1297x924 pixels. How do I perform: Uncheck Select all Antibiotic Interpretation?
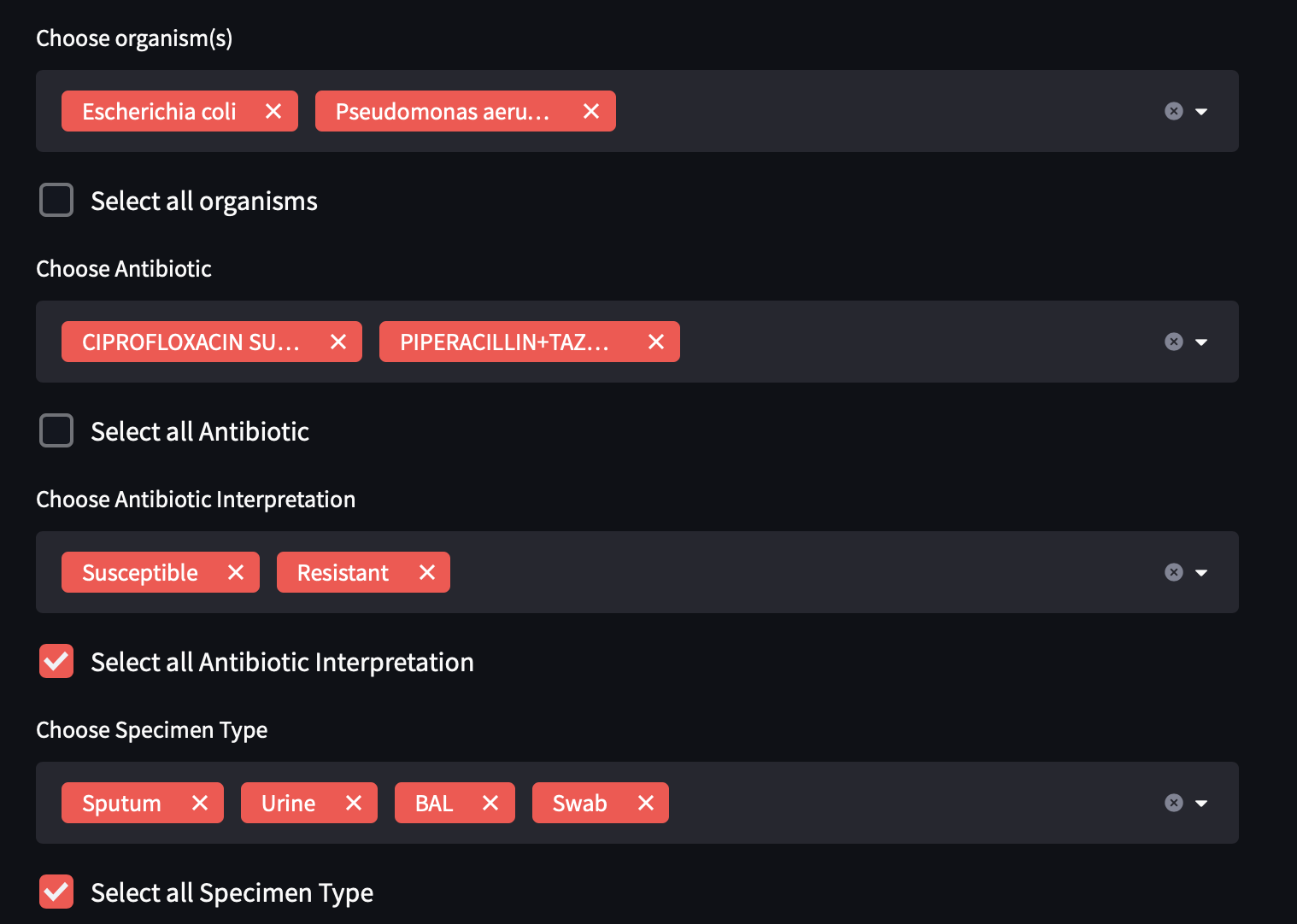pyautogui.click(x=56, y=661)
